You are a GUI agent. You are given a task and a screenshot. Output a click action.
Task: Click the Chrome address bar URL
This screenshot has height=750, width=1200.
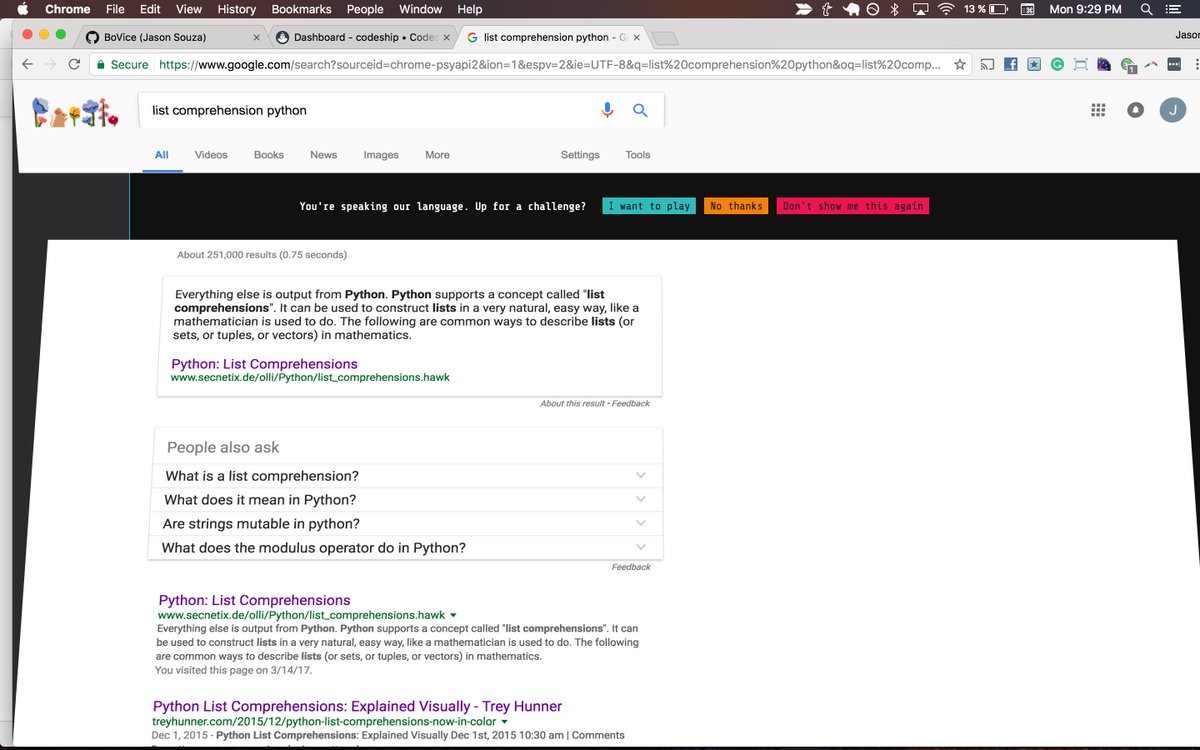tap(550, 64)
